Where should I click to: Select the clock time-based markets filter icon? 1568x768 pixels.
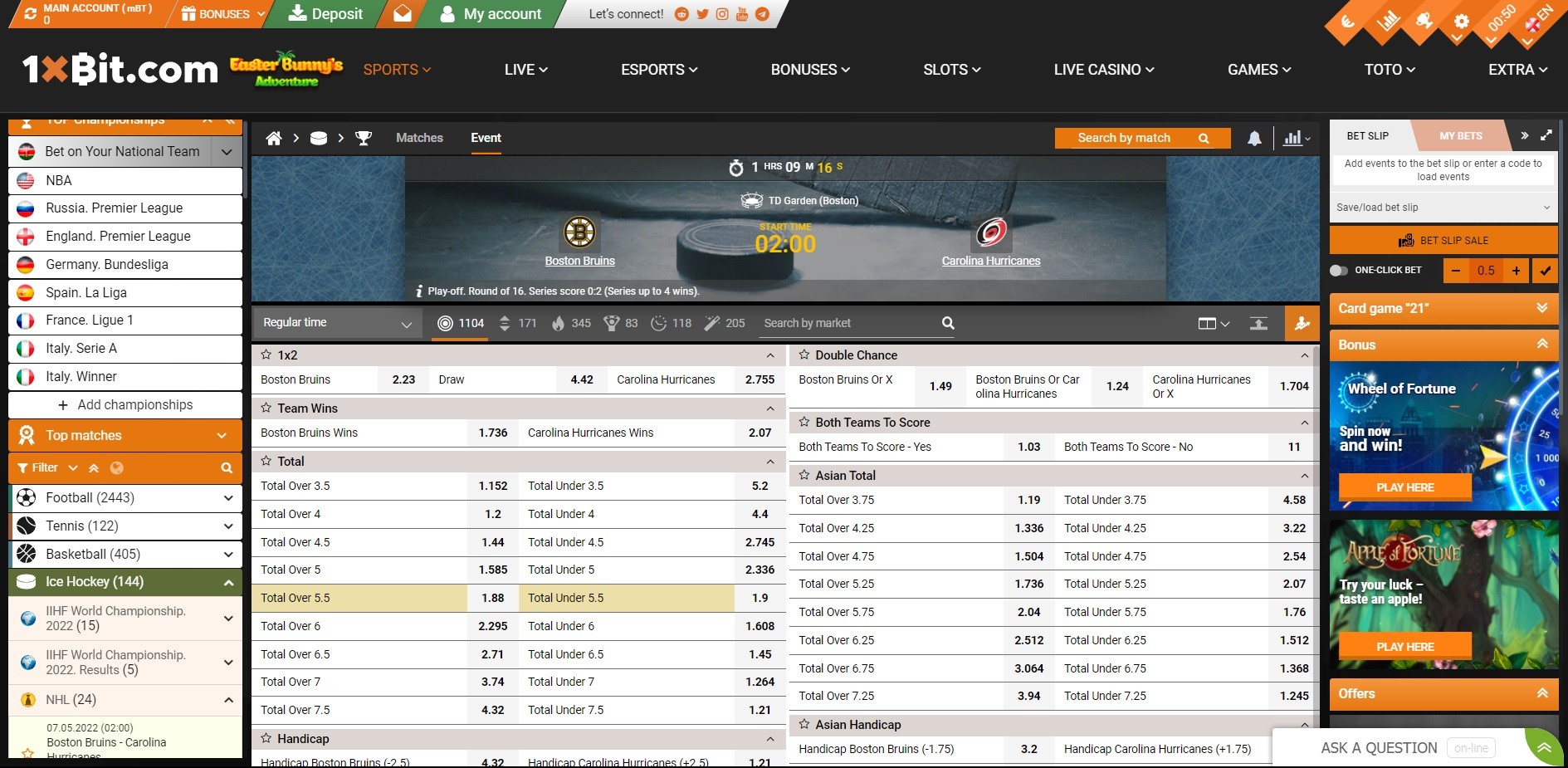click(661, 323)
